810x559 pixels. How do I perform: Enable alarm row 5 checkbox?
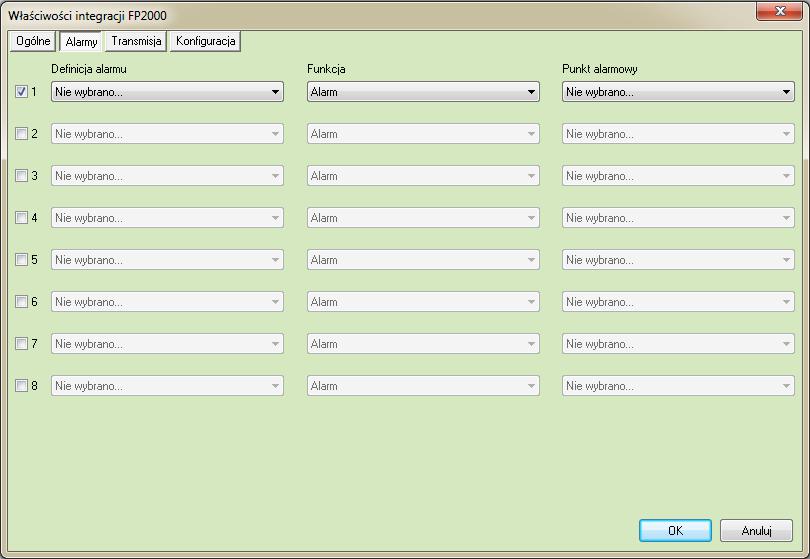(21, 259)
